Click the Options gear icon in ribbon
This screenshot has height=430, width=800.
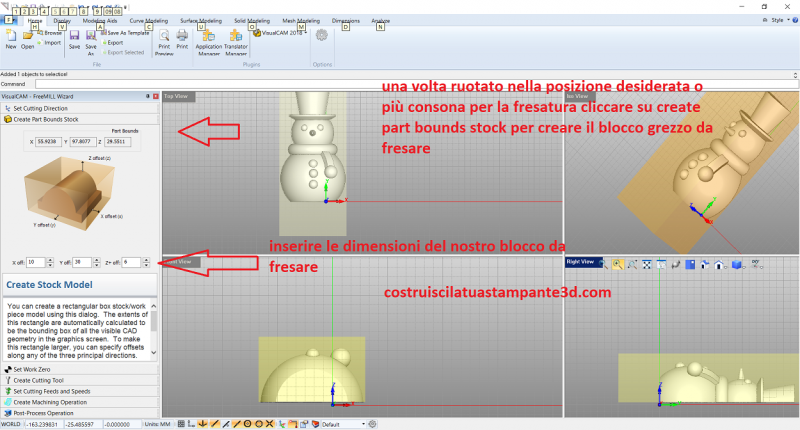[321, 35]
